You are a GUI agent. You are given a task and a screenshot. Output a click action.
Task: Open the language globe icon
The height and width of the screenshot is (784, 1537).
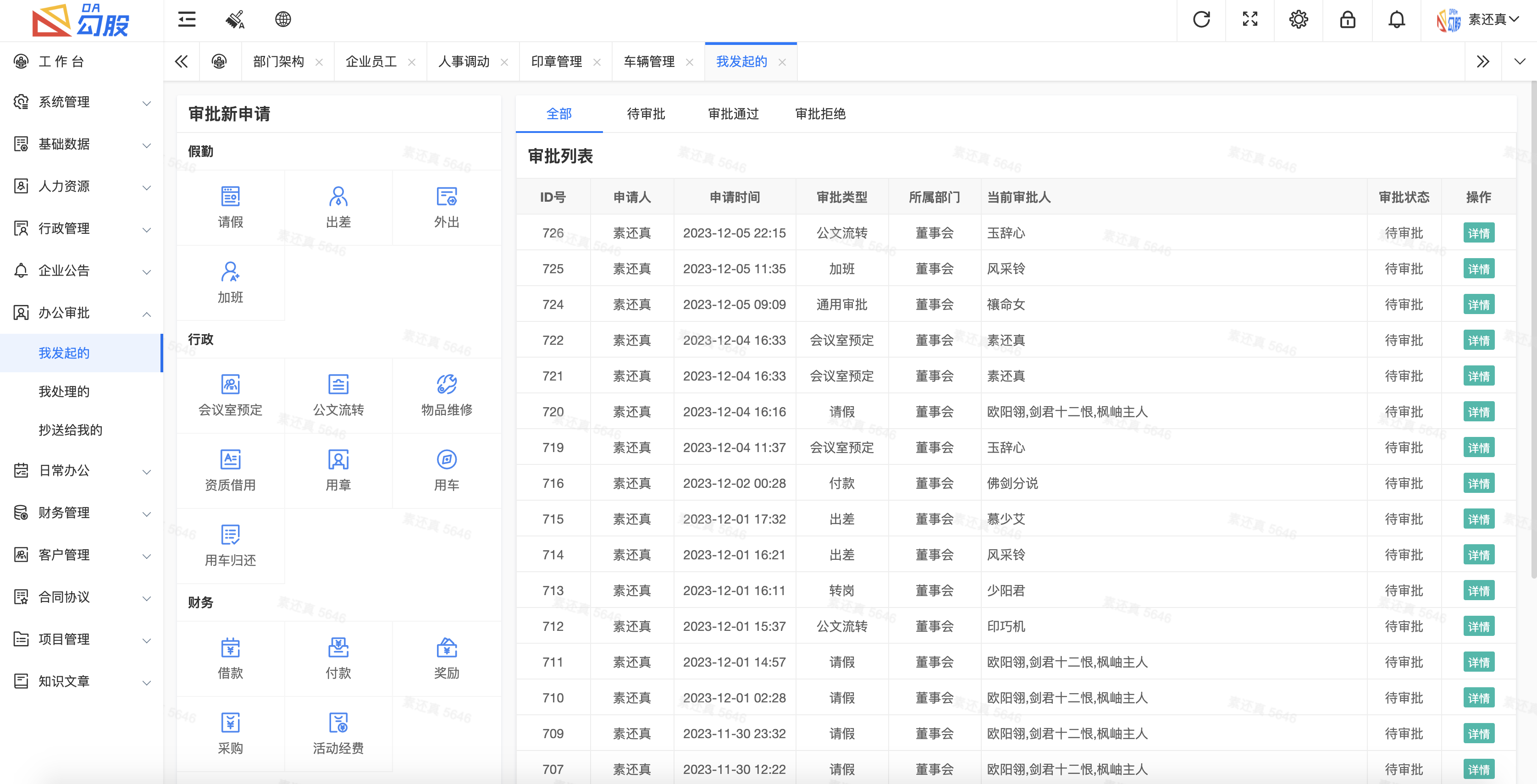click(x=283, y=20)
